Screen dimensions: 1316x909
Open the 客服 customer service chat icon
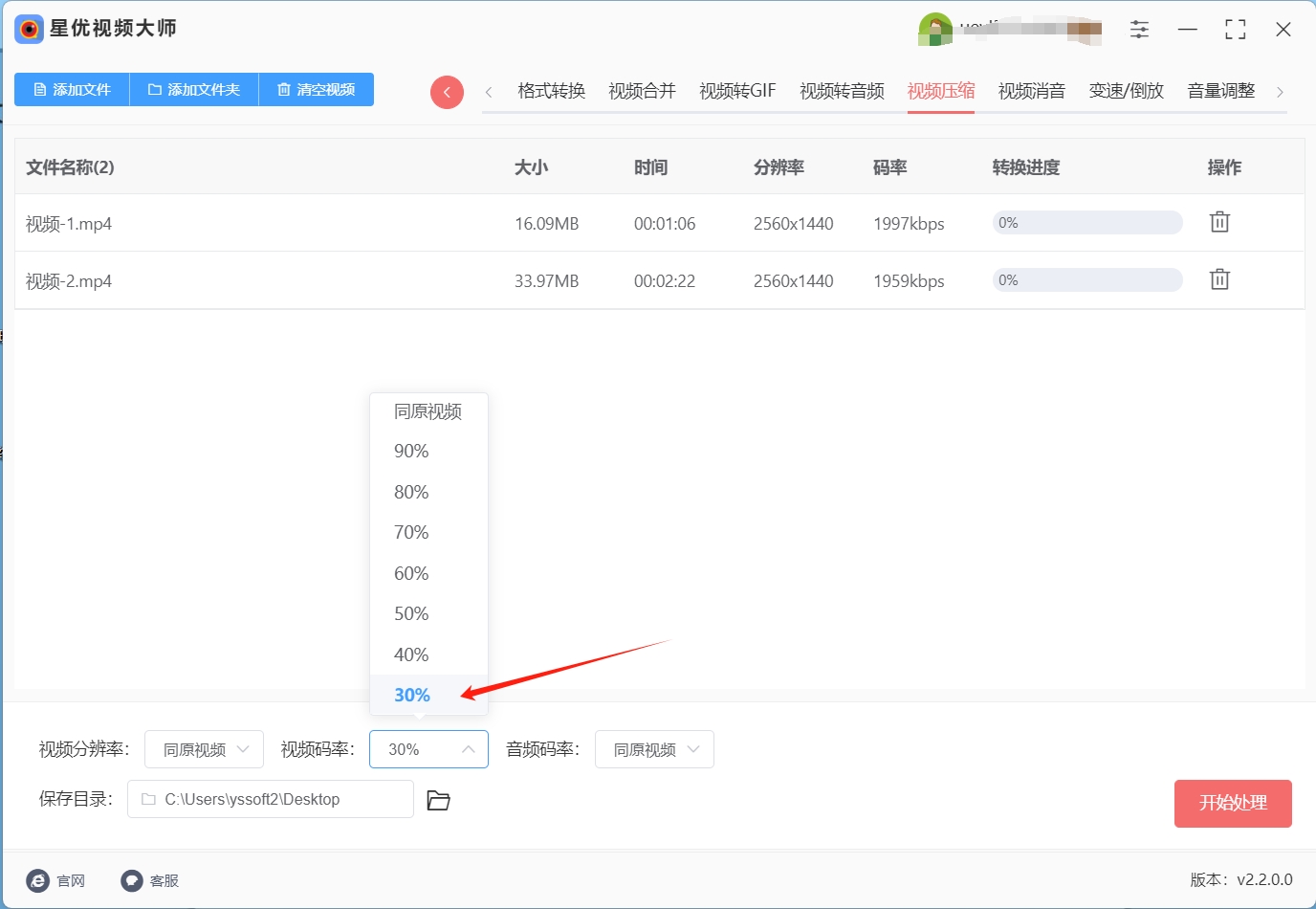click(x=132, y=880)
